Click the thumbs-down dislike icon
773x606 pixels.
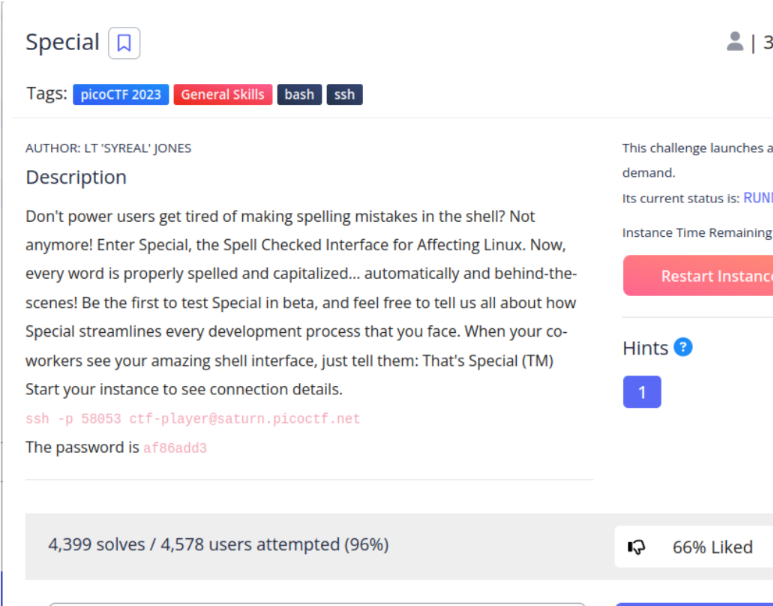coord(636,547)
